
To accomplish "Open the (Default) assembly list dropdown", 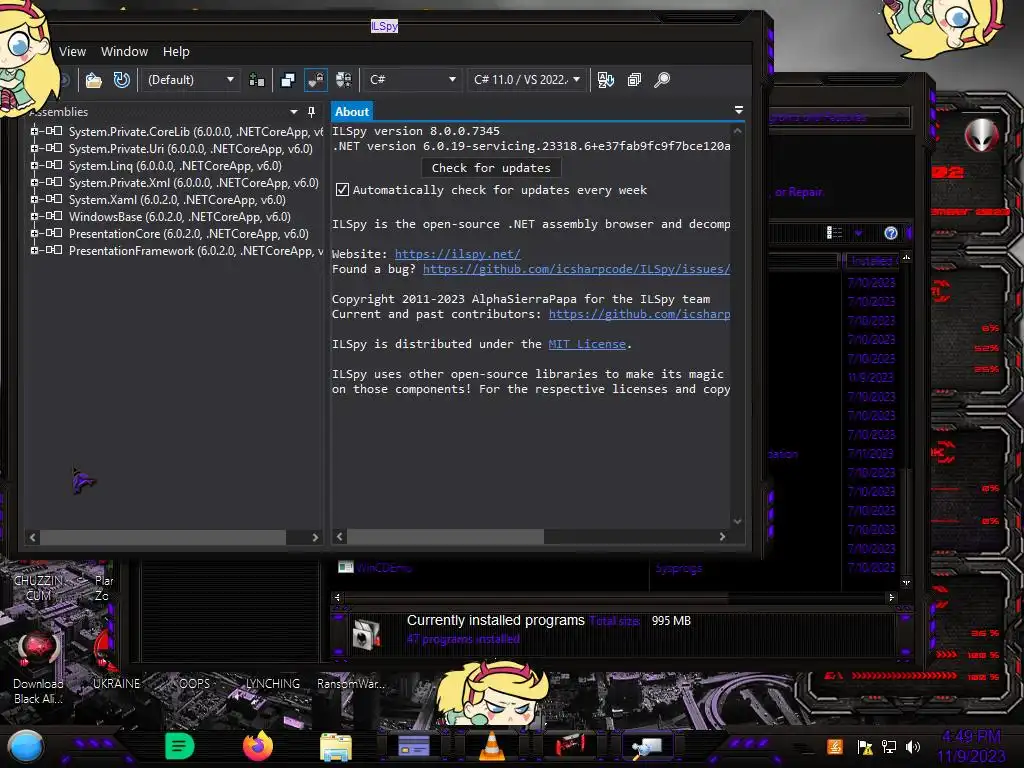I will pos(190,80).
